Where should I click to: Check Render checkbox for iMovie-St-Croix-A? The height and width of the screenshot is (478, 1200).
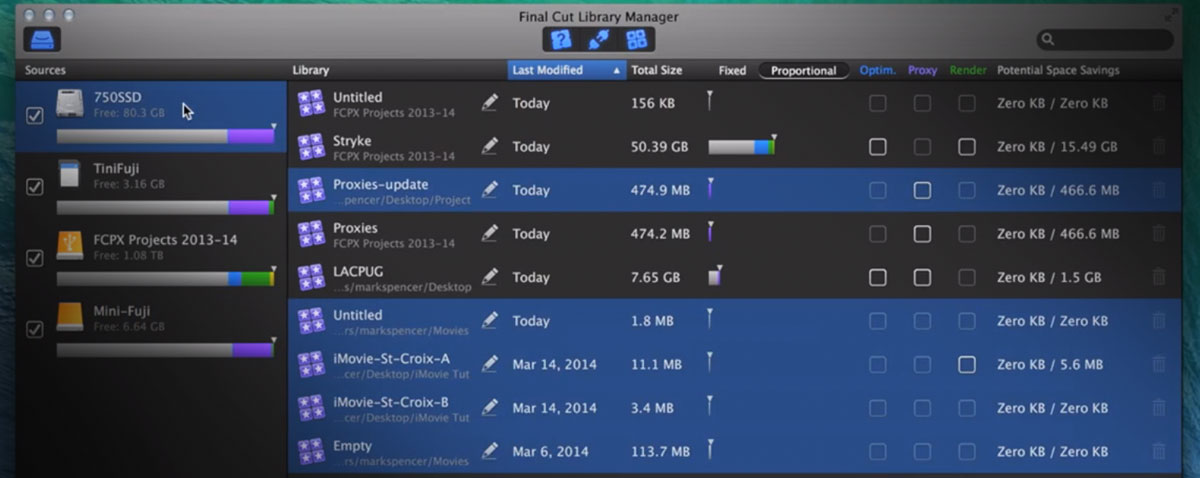(x=966, y=364)
